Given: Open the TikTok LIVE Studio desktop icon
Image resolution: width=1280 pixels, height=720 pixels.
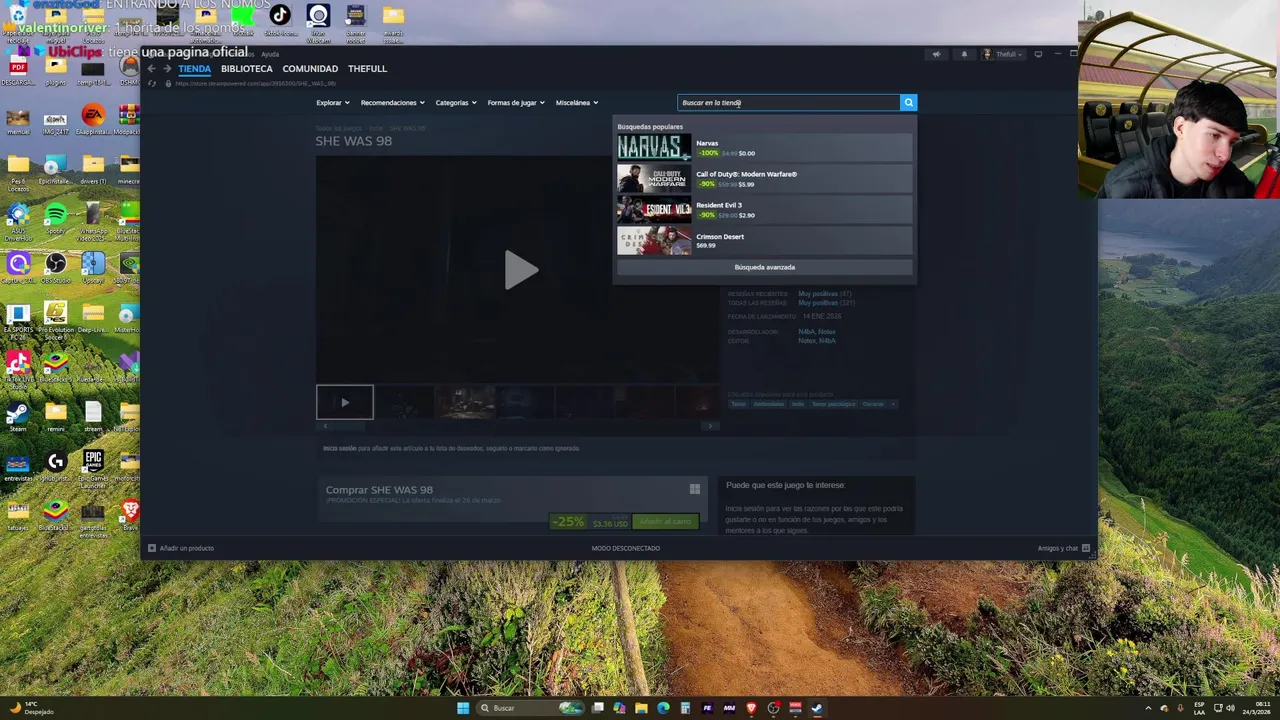Looking at the screenshot, I should point(18,368).
